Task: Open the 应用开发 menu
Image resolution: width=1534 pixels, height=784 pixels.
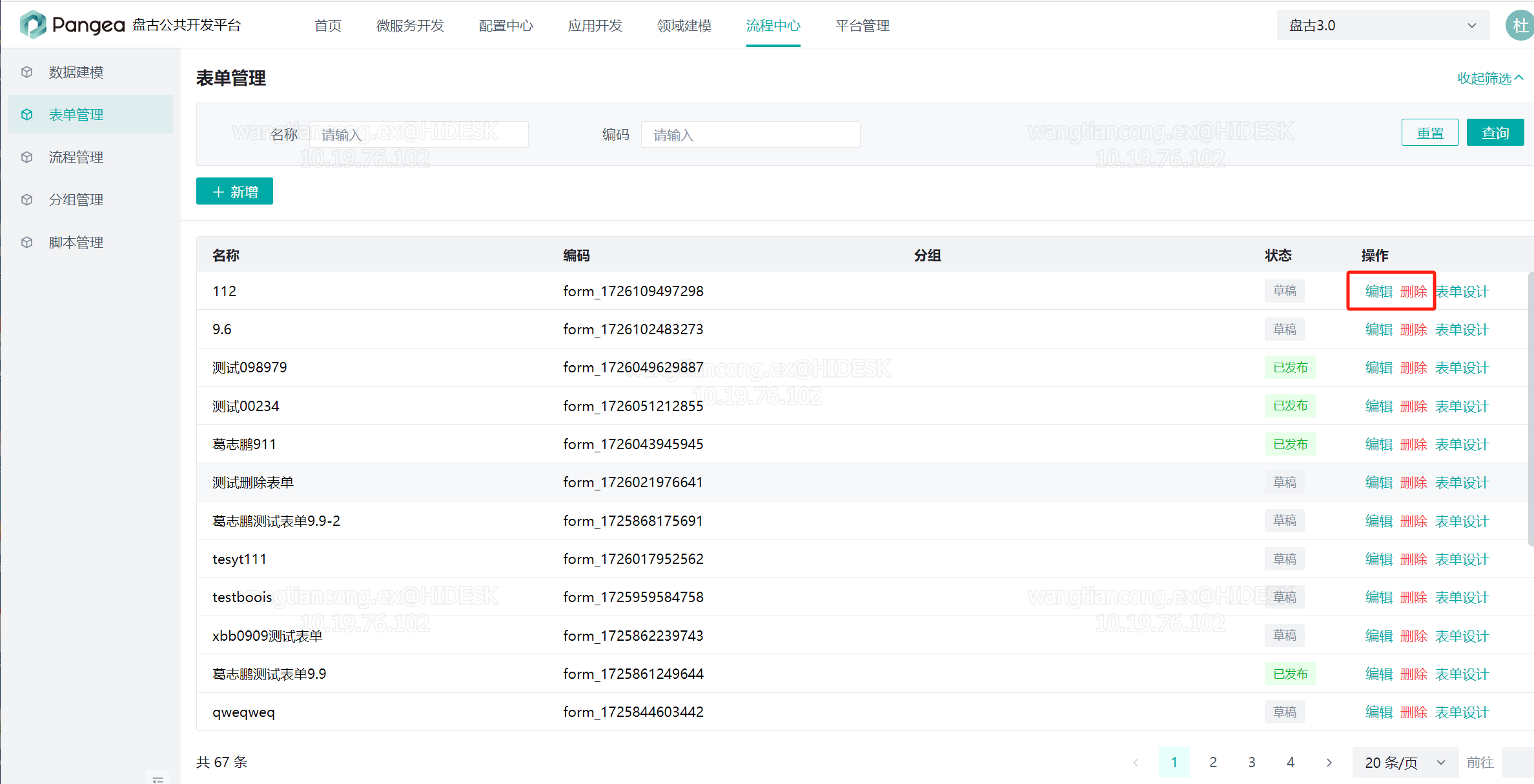Action: (x=595, y=25)
